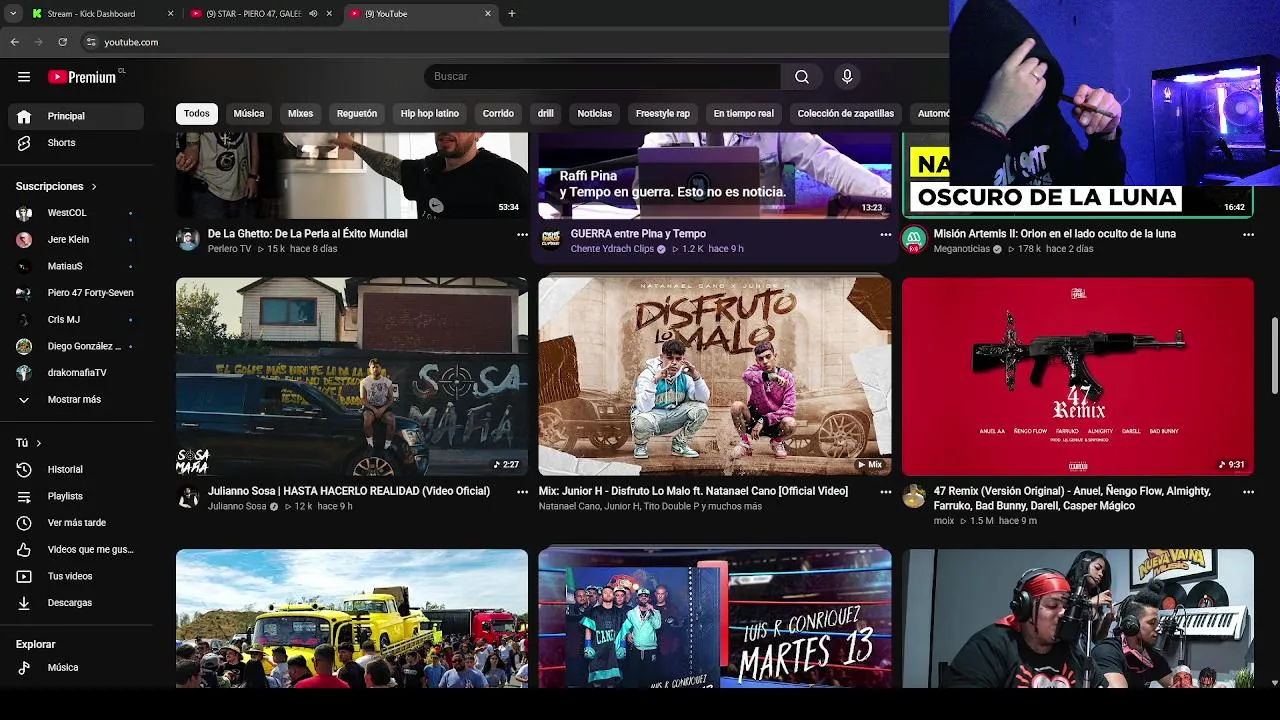Select the Freestyle rap chip
The width and height of the screenshot is (1280, 720).
pyautogui.click(x=663, y=114)
